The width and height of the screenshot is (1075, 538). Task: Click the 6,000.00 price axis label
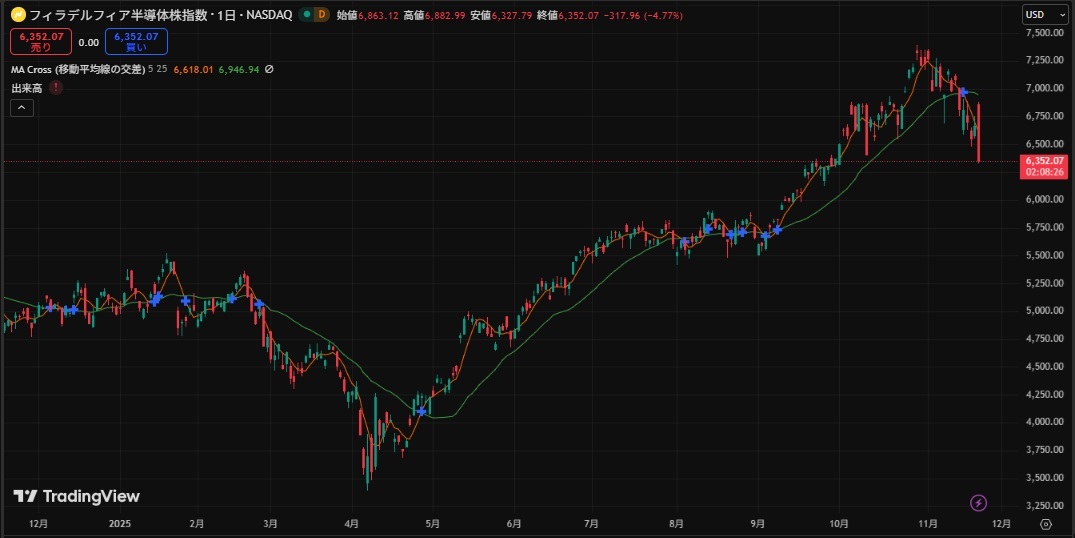[x=1044, y=199]
